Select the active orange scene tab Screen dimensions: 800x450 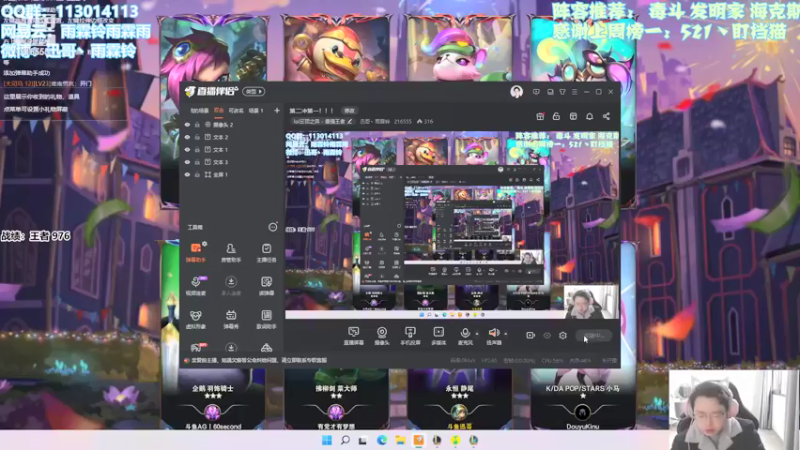(219, 111)
